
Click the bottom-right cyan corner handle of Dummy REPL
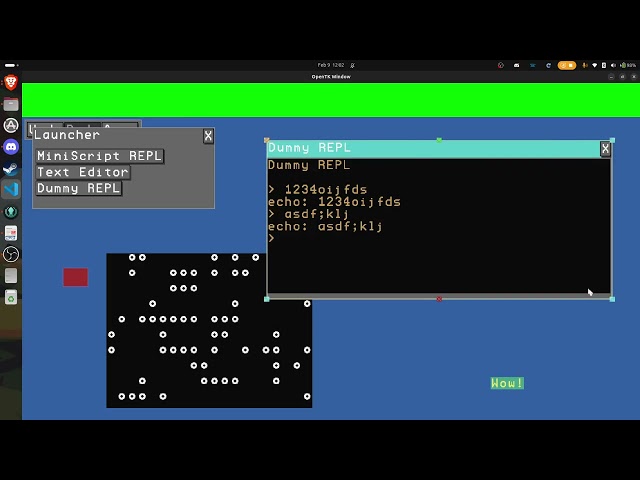pos(612,299)
